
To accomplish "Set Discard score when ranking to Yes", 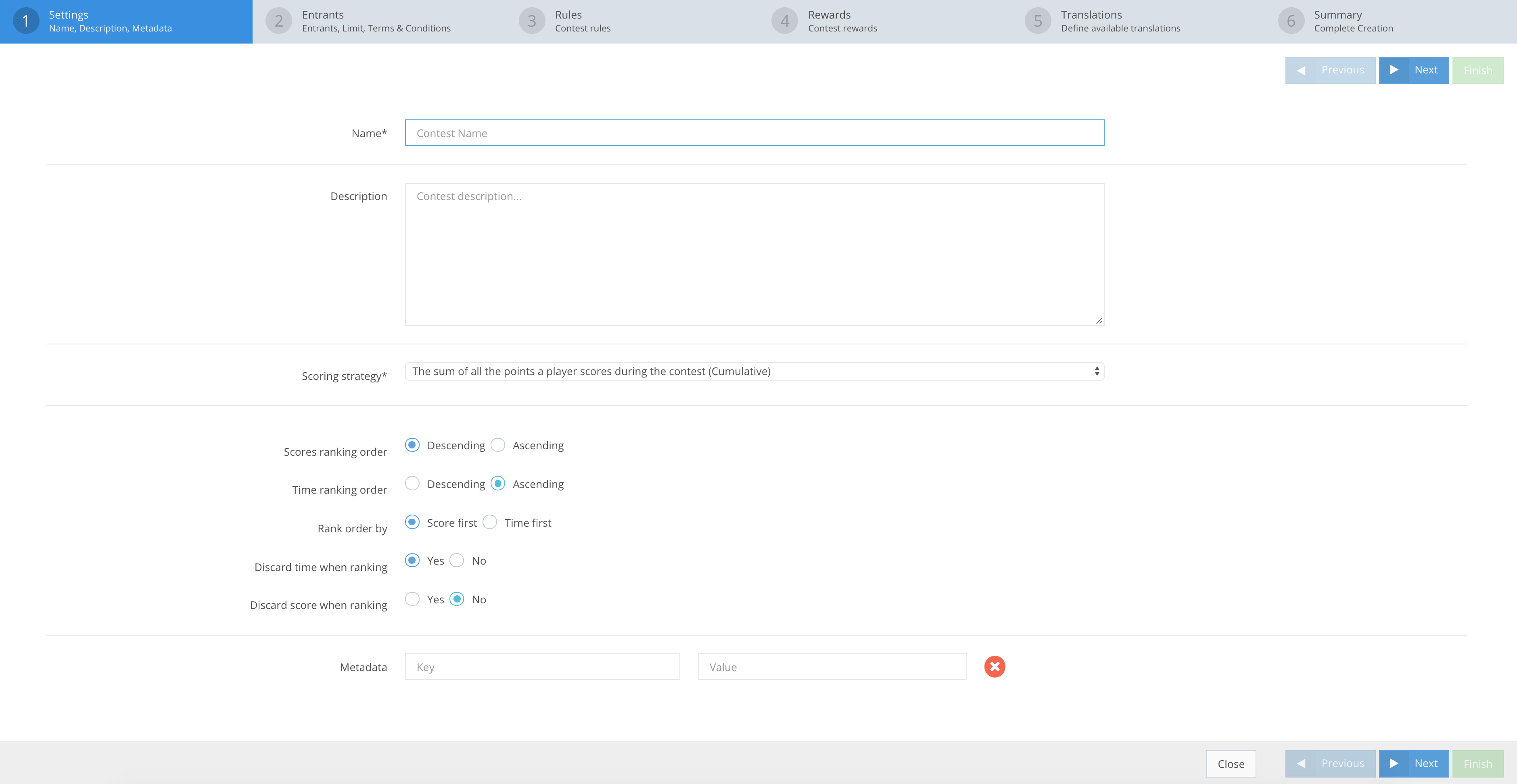I will pos(413,599).
